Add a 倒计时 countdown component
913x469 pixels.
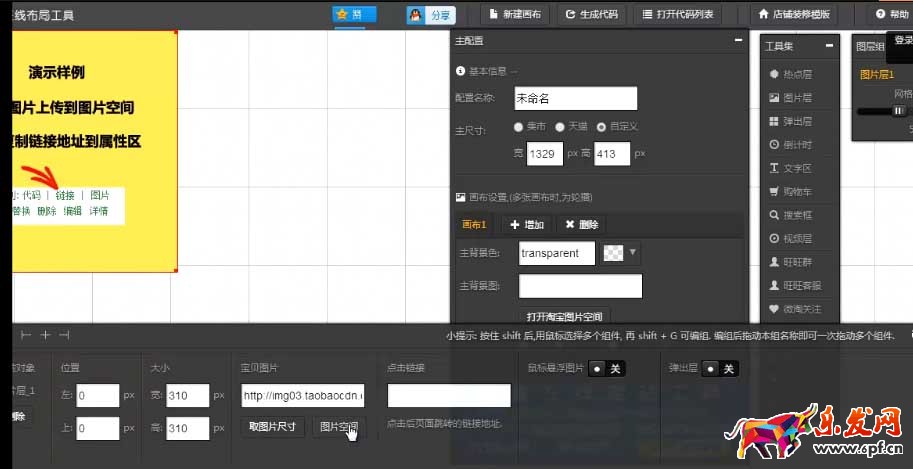[x=790, y=145]
